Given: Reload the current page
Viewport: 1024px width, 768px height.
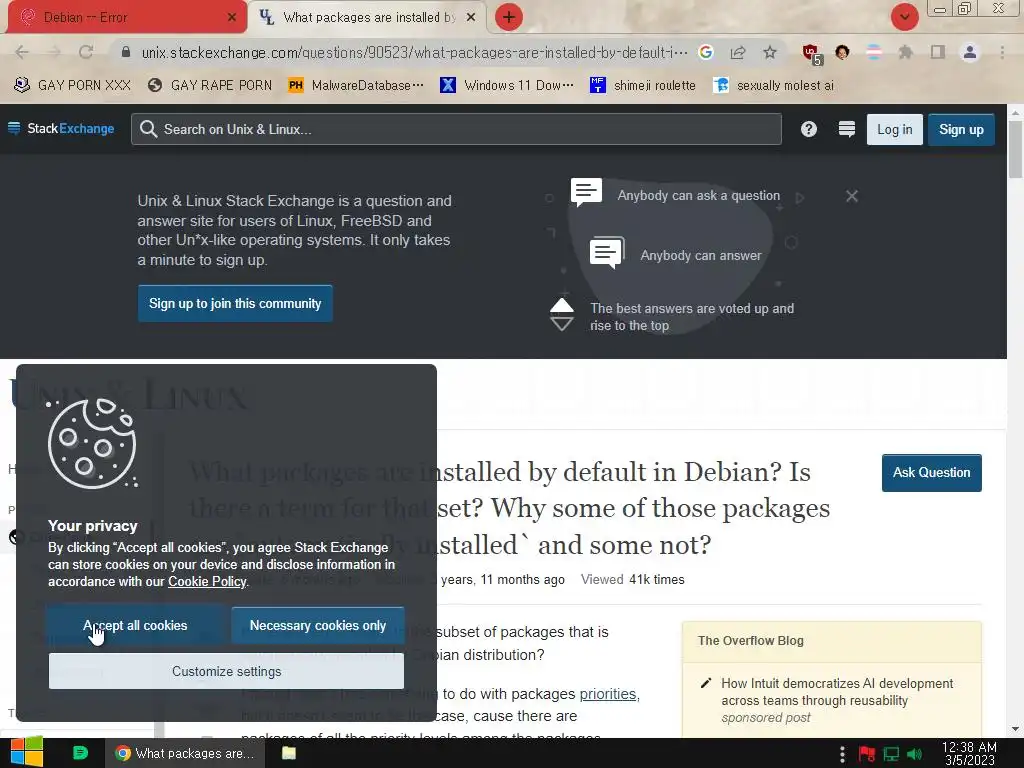Looking at the screenshot, I should (86, 52).
